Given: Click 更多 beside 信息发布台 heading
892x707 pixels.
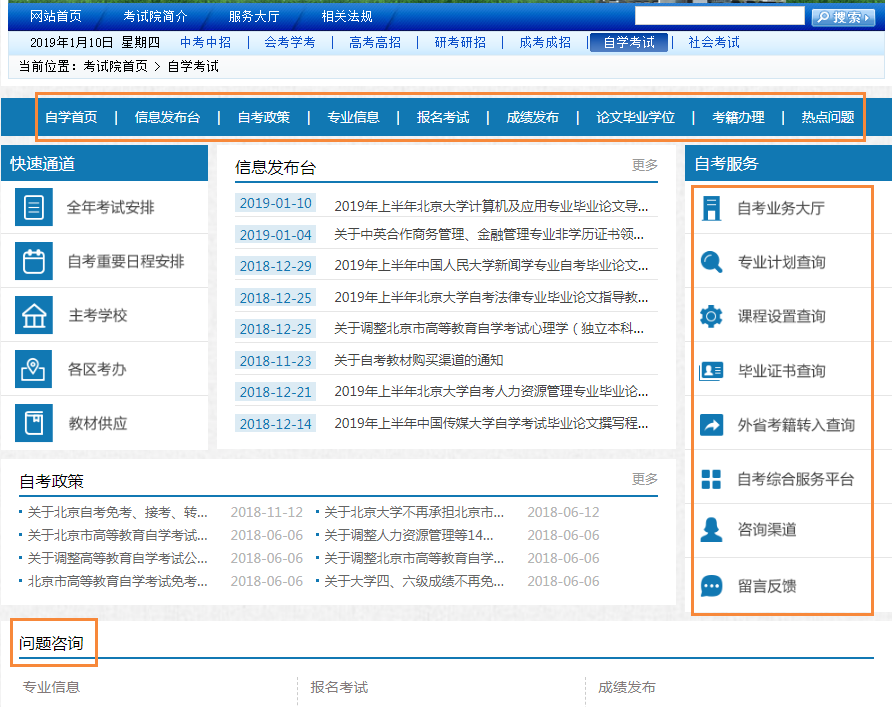Looking at the screenshot, I should coord(645,166).
